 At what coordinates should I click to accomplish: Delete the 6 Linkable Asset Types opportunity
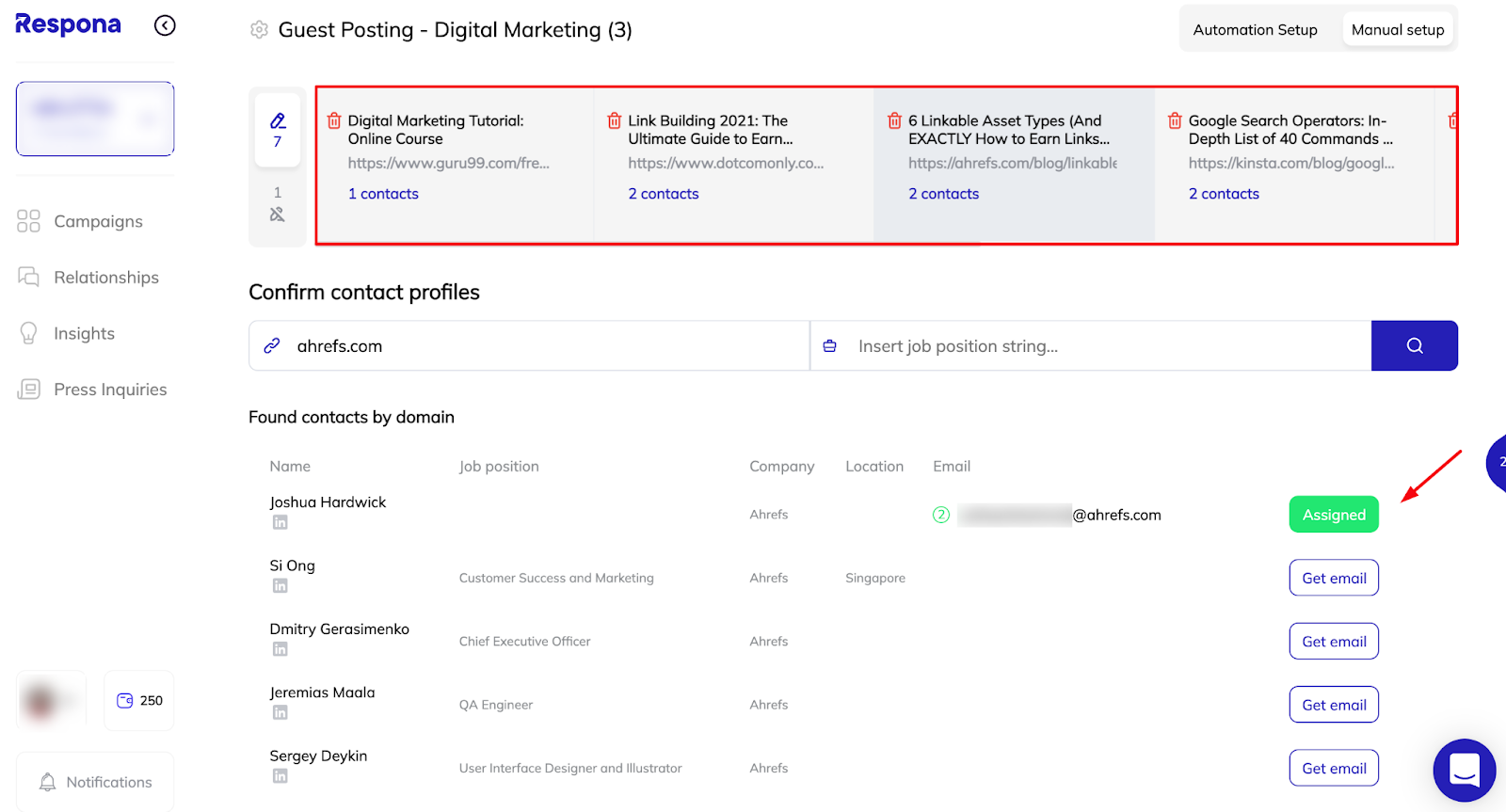895,120
